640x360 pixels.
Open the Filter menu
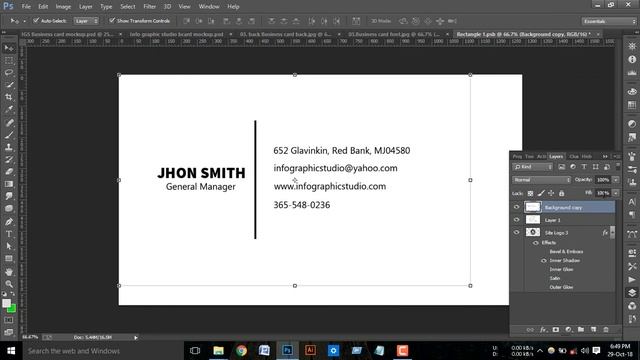click(x=149, y=7)
